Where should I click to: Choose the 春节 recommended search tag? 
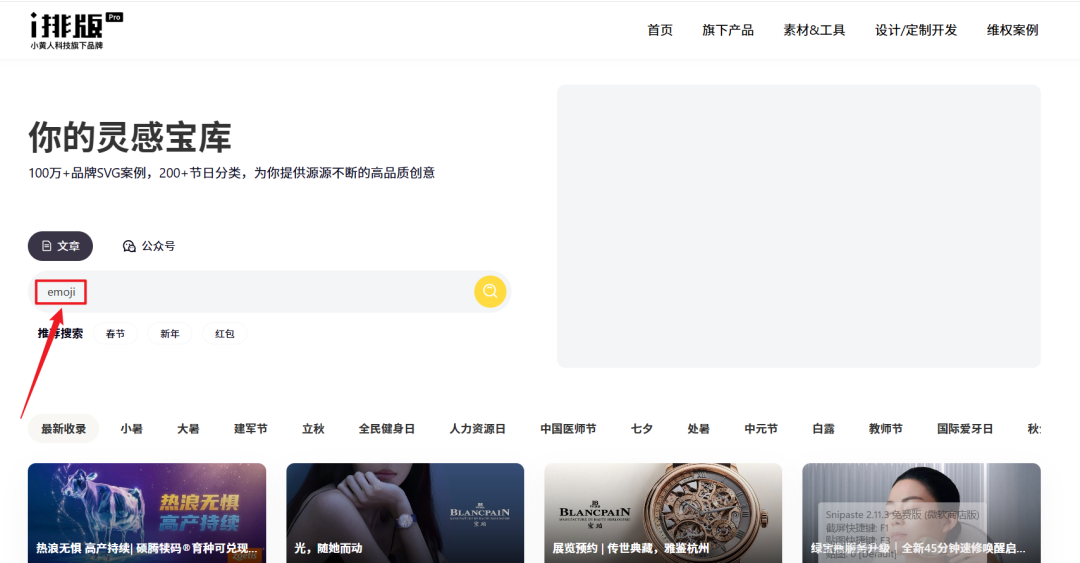tap(115, 334)
